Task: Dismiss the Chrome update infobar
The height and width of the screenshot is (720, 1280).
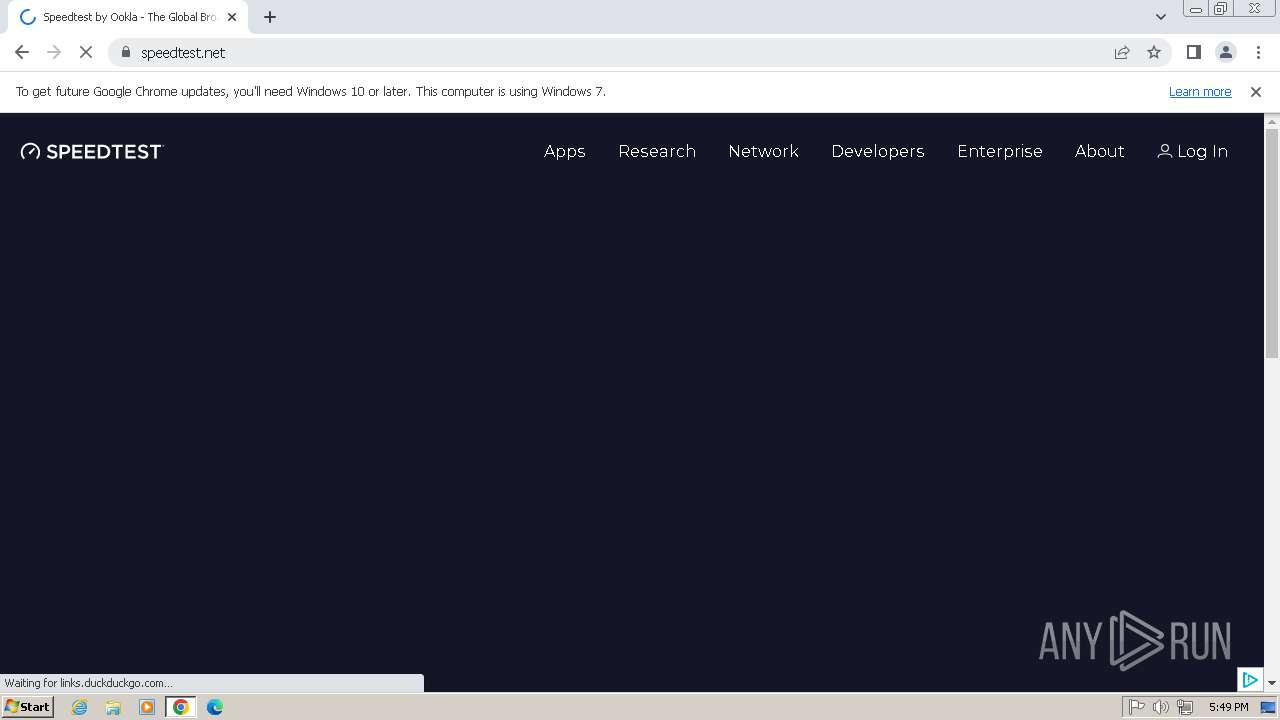Action: (1256, 91)
